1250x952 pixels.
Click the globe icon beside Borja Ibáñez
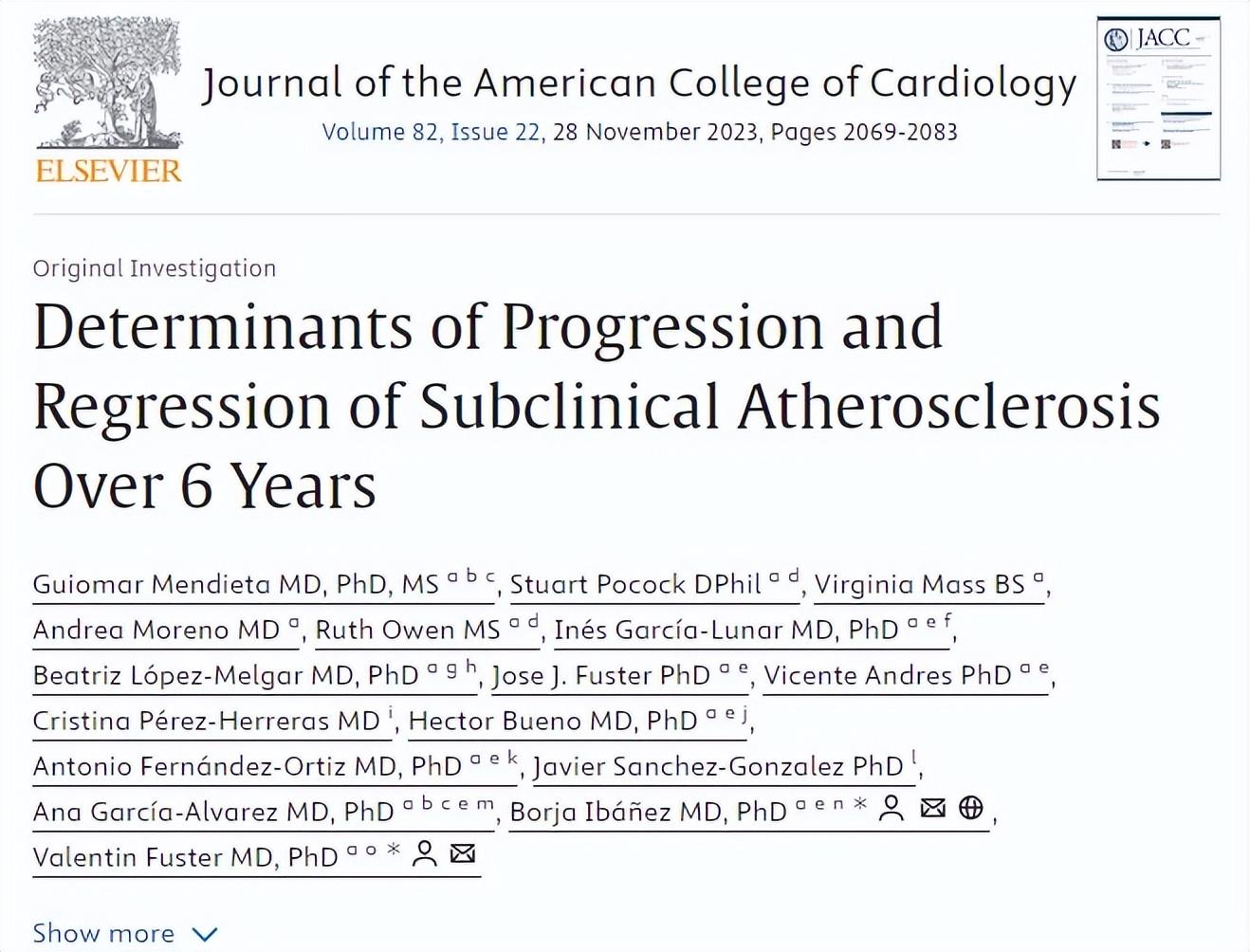tap(971, 808)
